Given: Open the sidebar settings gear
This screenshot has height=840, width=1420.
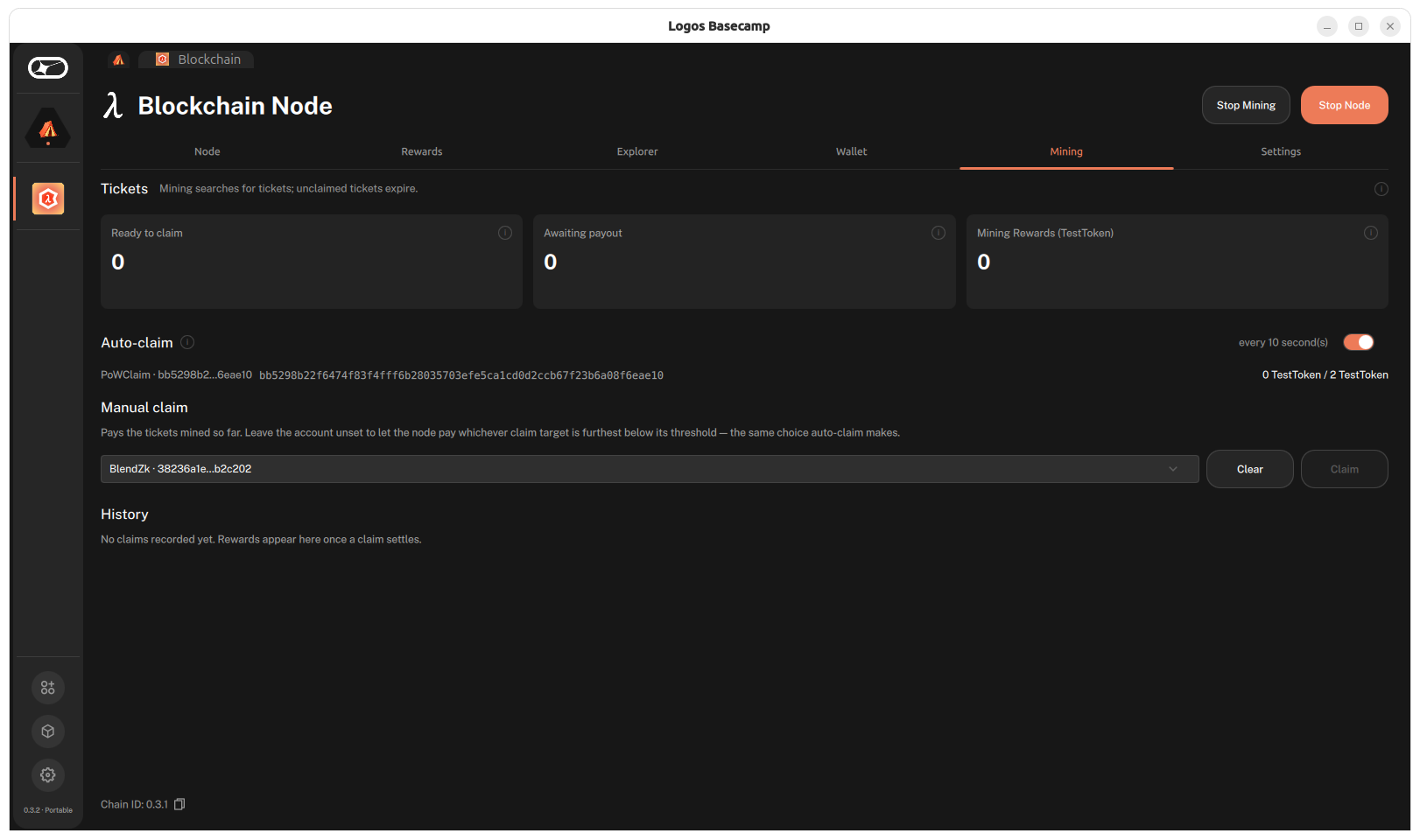Looking at the screenshot, I should pyautogui.click(x=48, y=775).
